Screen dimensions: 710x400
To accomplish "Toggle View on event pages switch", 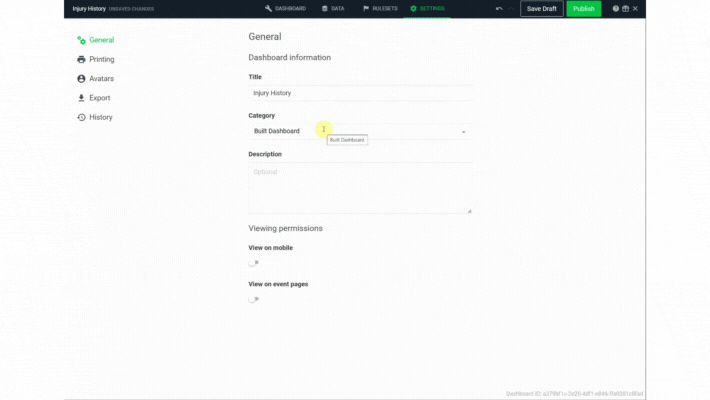I will (254, 299).
